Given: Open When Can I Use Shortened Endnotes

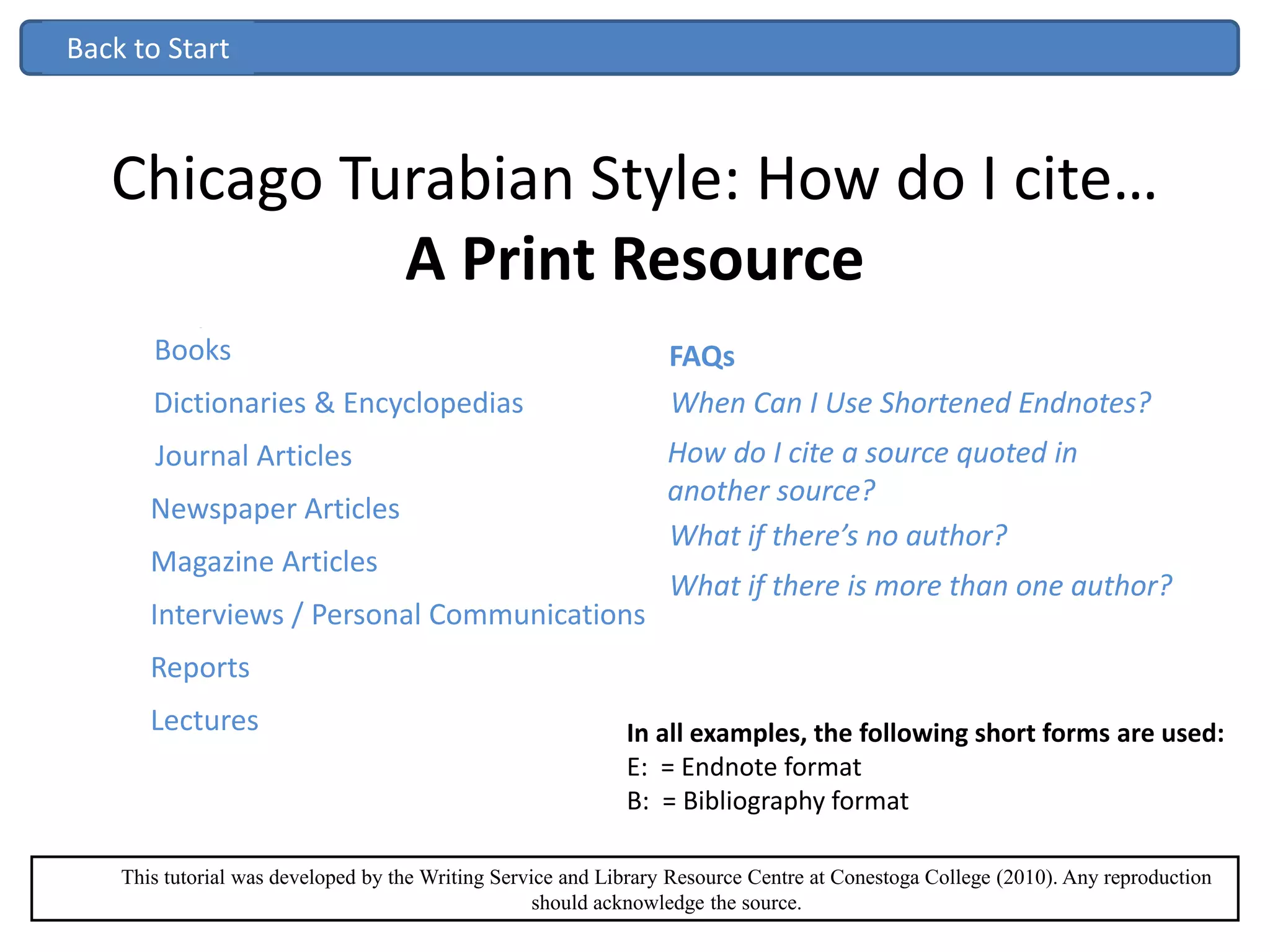Looking at the screenshot, I should pyautogui.click(x=910, y=403).
